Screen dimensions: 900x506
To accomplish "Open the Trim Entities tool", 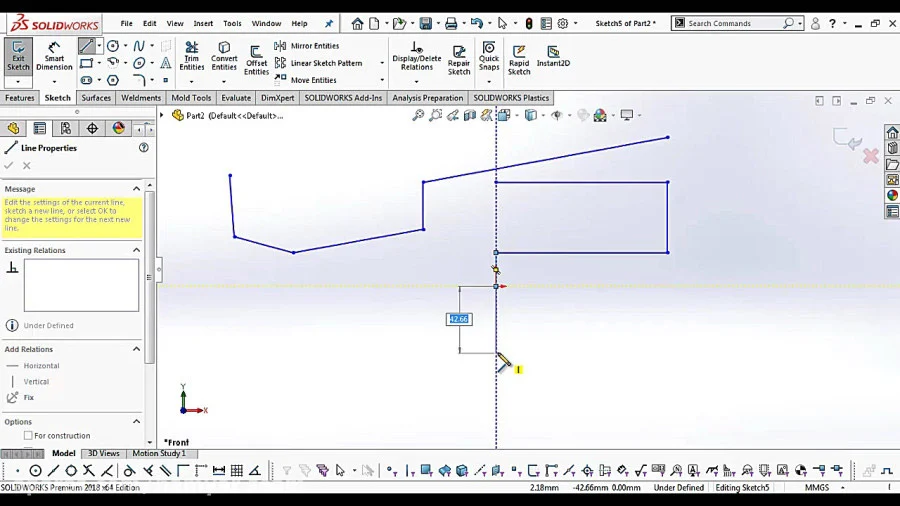I will [x=191, y=56].
